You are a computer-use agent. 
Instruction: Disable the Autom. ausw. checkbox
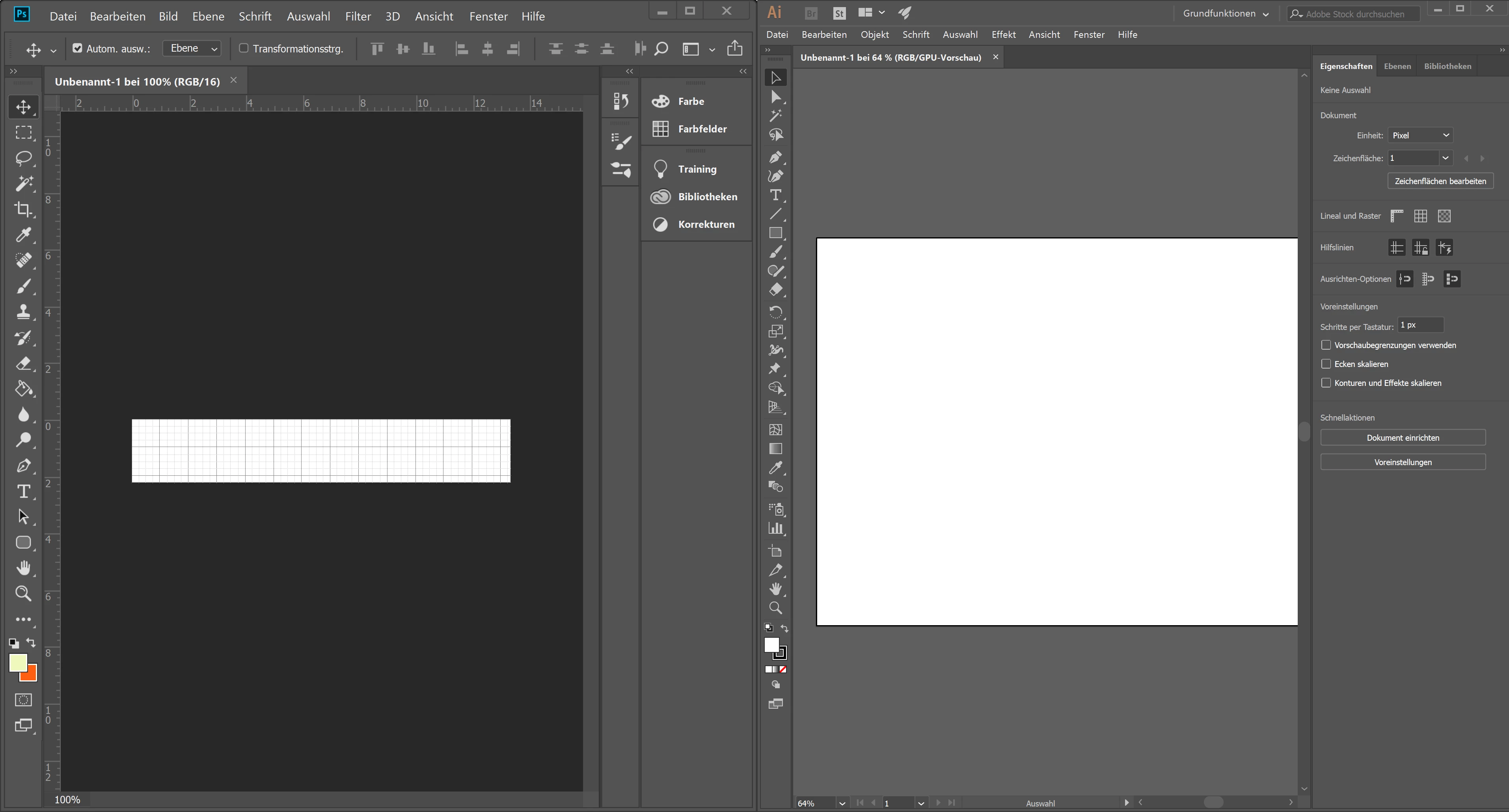point(77,48)
